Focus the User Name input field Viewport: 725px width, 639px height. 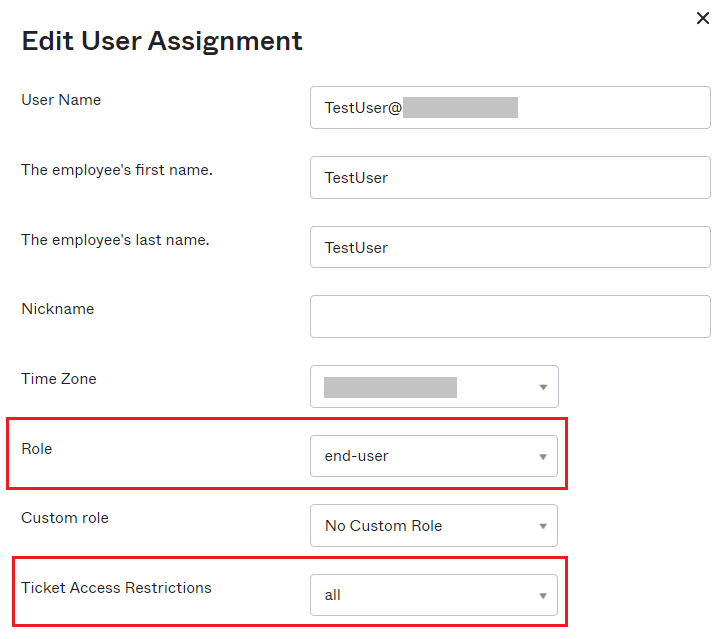click(510, 108)
